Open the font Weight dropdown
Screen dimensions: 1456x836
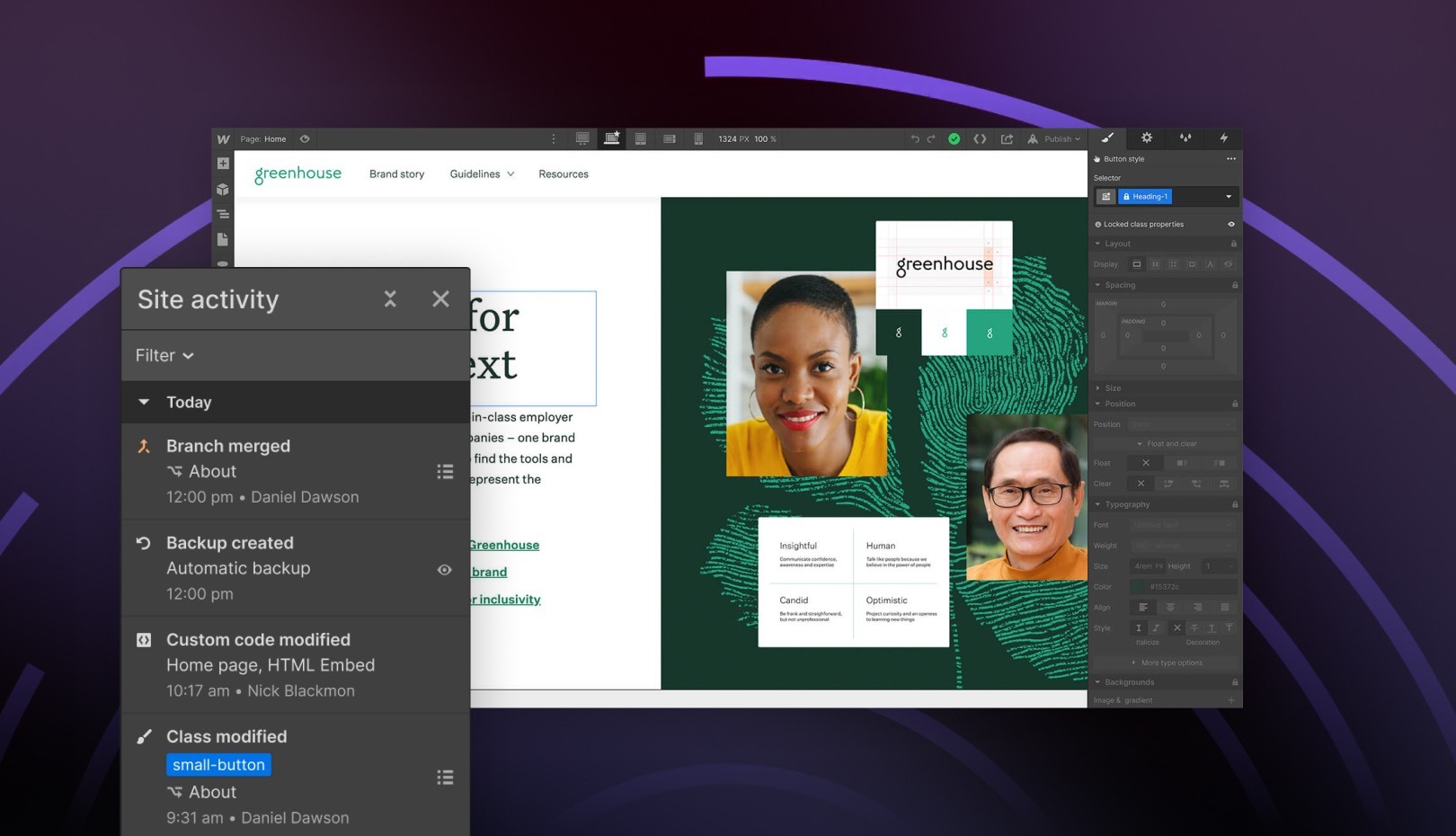pyautogui.click(x=1183, y=546)
